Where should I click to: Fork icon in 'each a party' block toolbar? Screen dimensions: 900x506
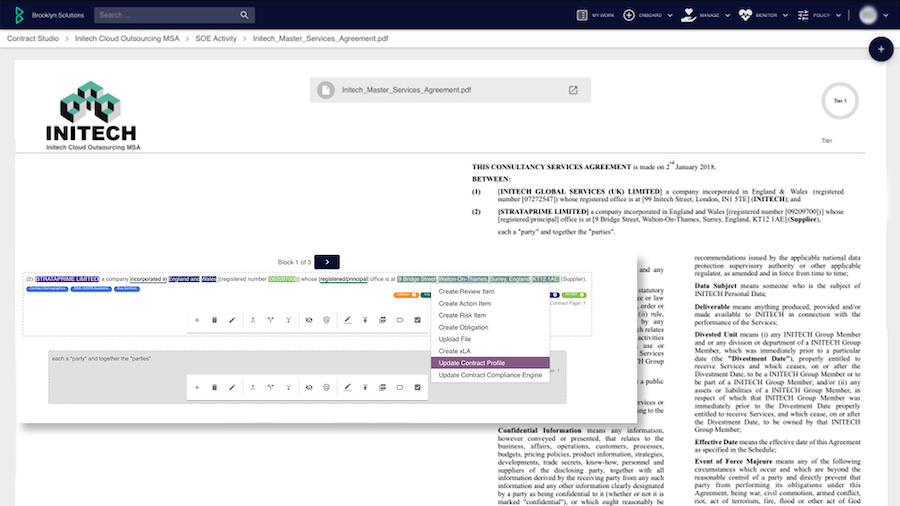[x=288, y=387]
